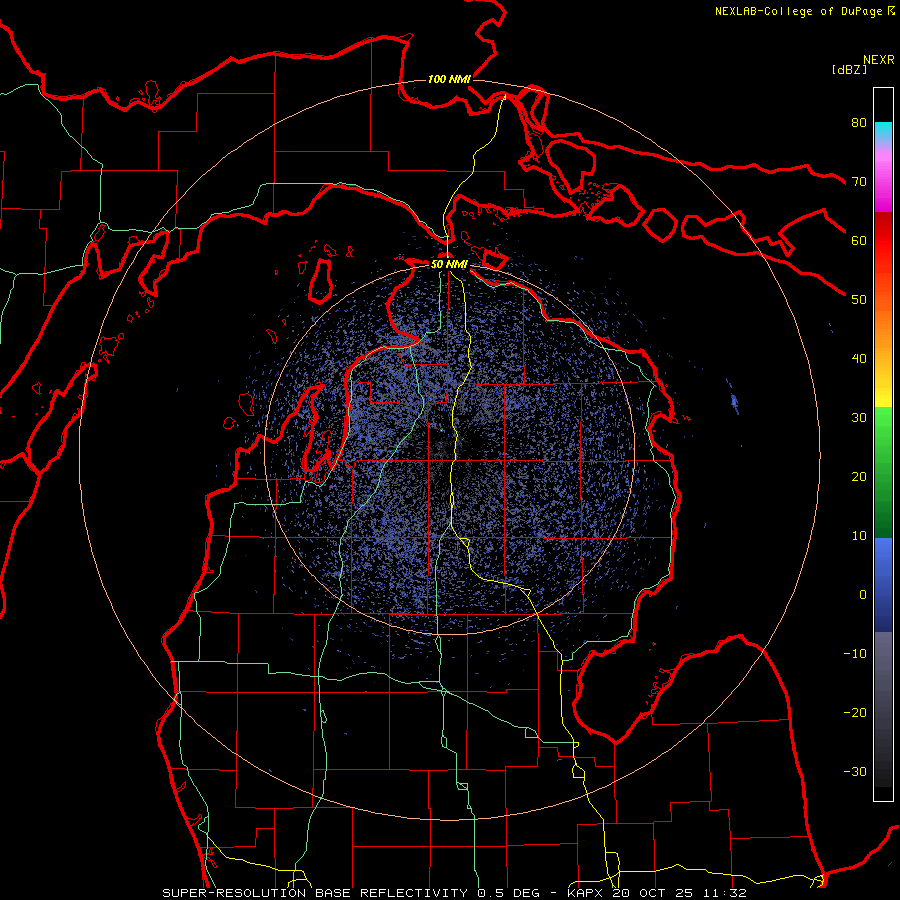Click the 0 dBZ scale value
Screen dimensions: 900x900
click(x=863, y=595)
